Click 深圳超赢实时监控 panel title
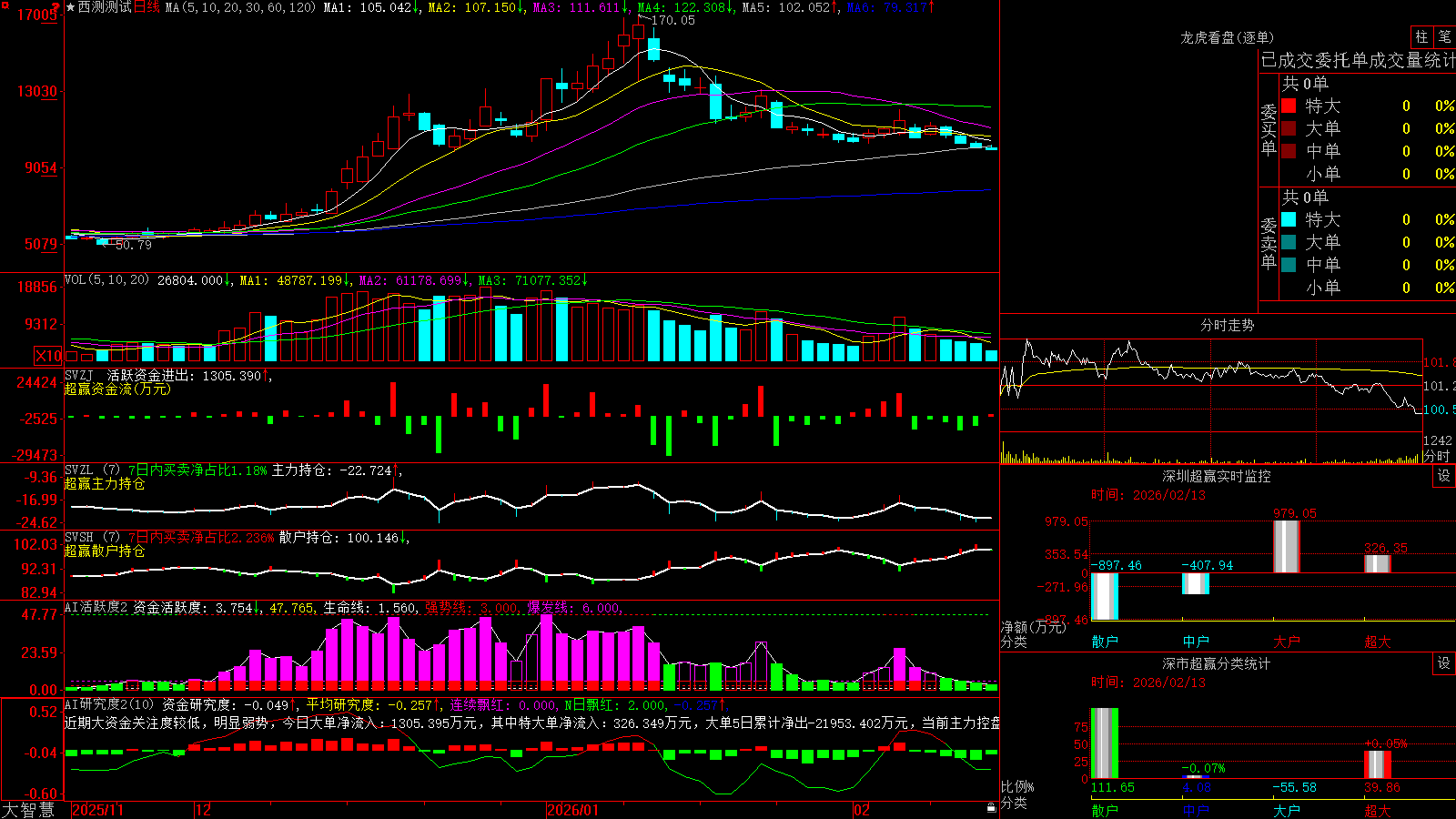 point(1217,476)
